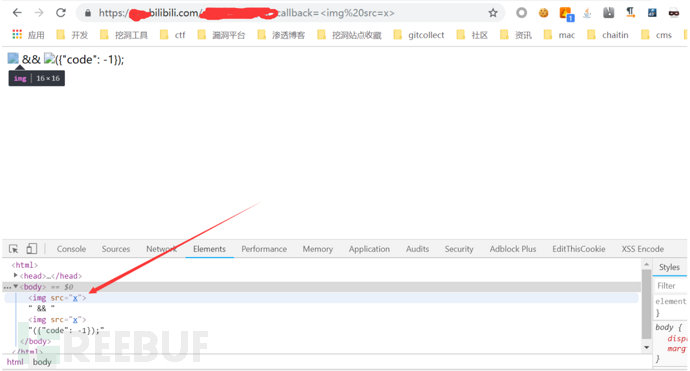This screenshot has width=690, height=371.
Task: Open the cookie extension icon in toolbar
Action: (543, 13)
